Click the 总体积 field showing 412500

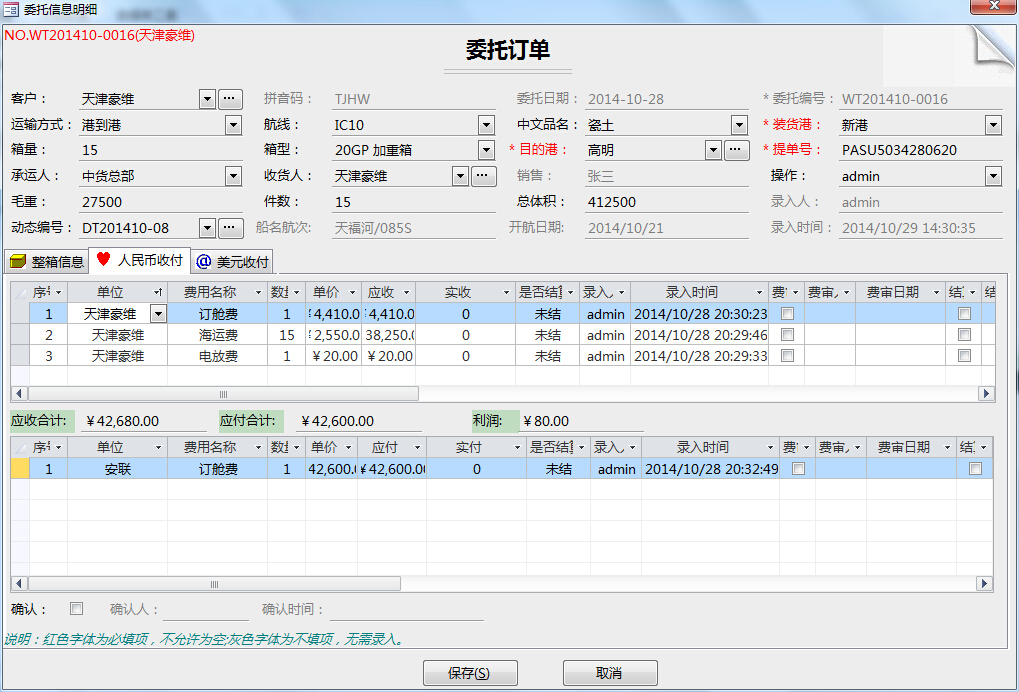click(x=667, y=202)
